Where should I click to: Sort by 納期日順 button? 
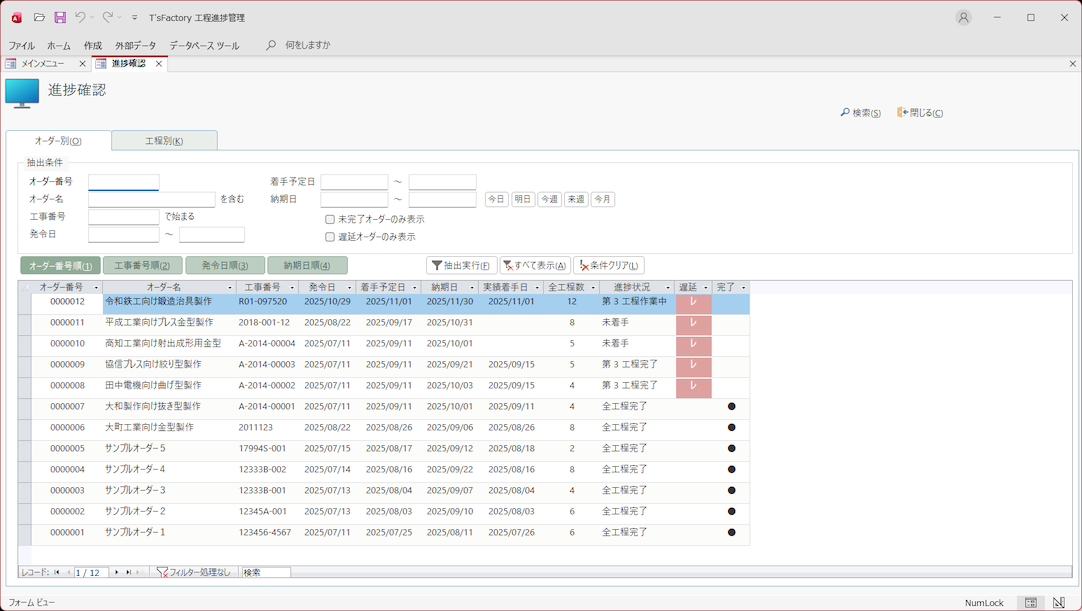click(307, 266)
